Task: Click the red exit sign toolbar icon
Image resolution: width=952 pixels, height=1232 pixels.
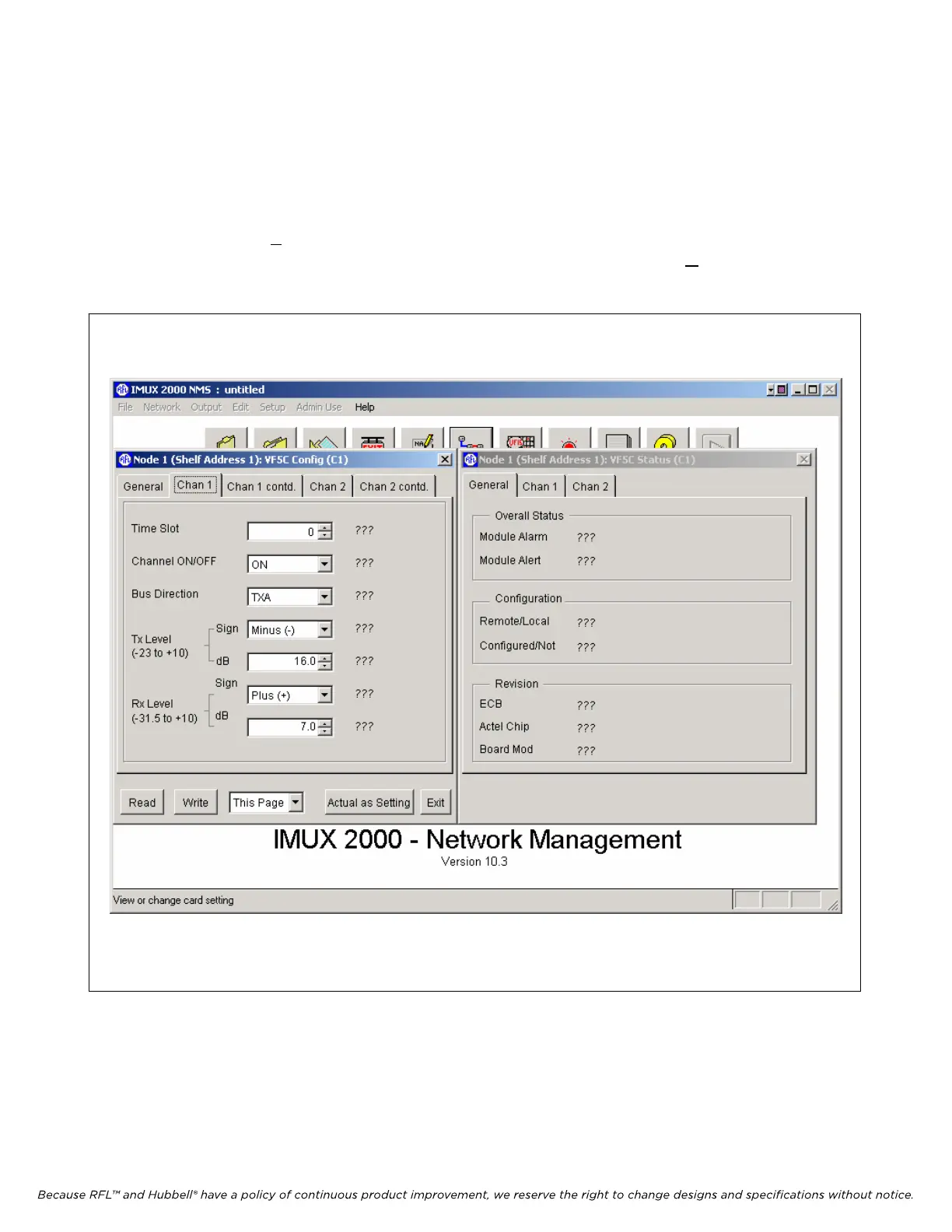Action: (x=373, y=439)
